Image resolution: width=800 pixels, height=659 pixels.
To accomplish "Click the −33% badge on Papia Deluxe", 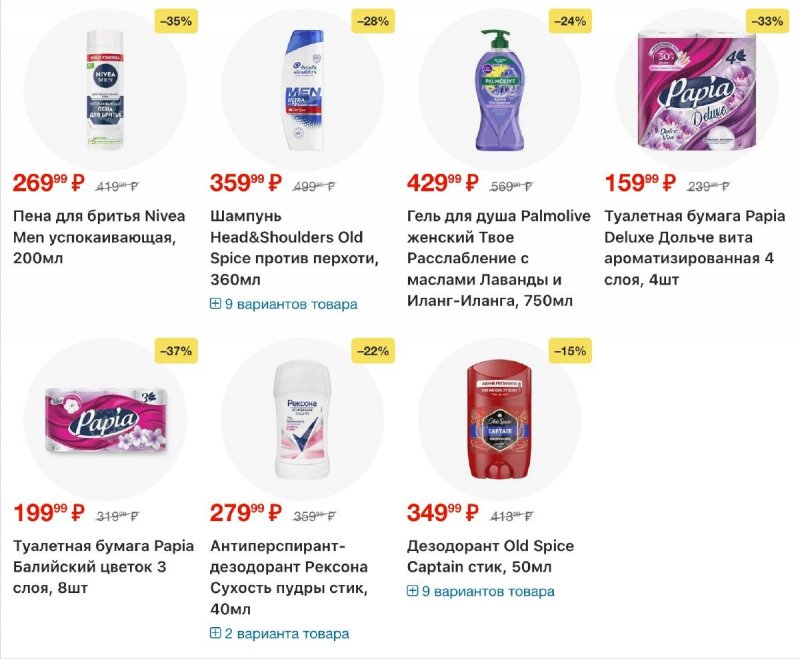I will (x=766, y=20).
